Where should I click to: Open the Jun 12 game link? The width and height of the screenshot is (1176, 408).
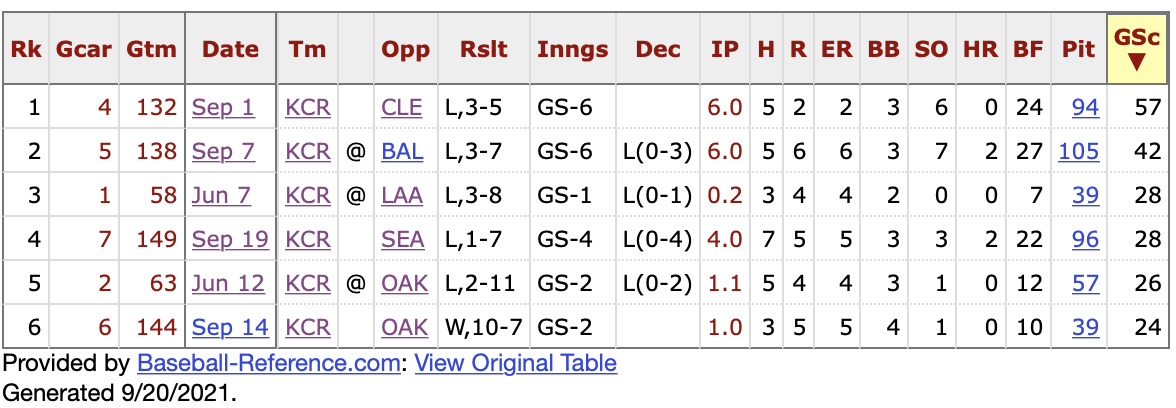click(229, 283)
